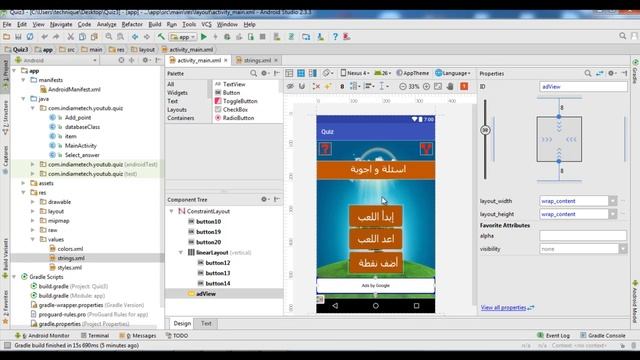Switch to the Text tab of layout editor
640x360 pixels.
(206, 323)
